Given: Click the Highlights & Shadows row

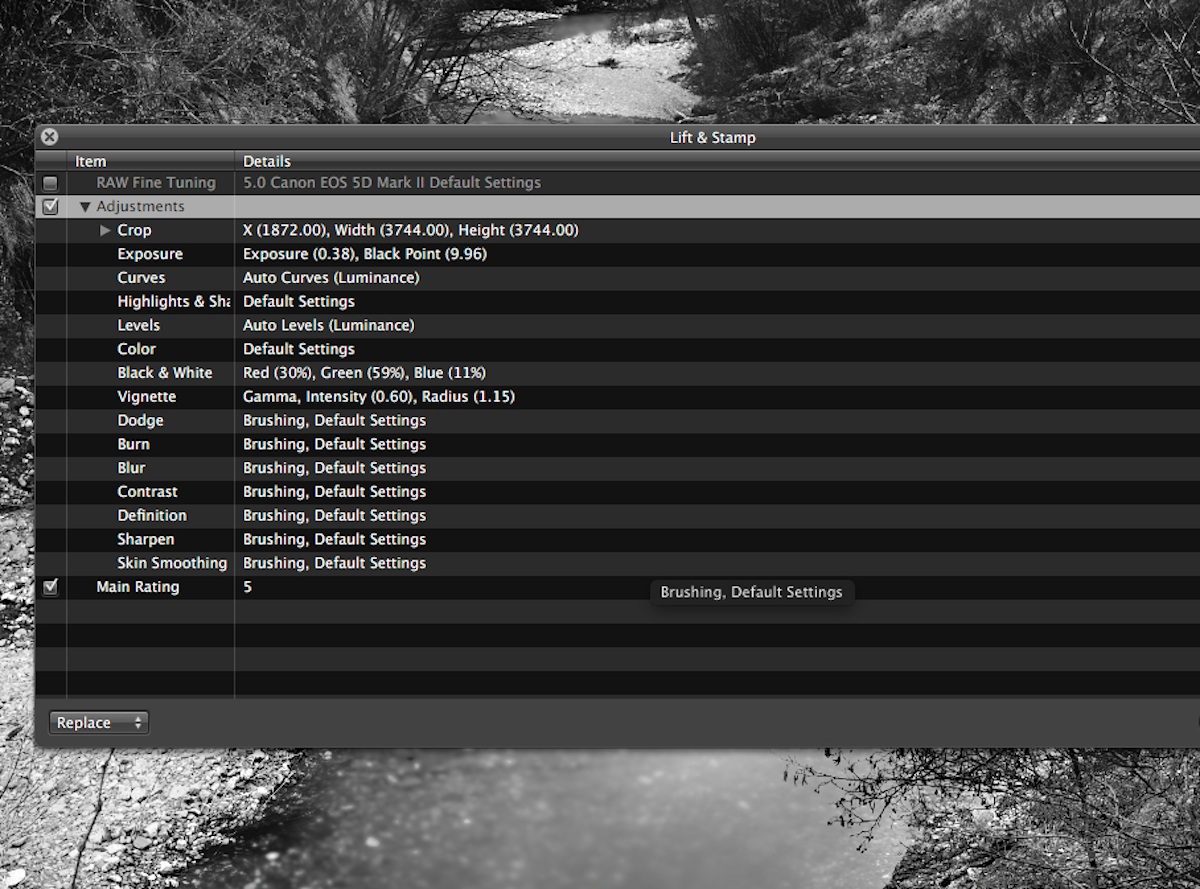Looking at the screenshot, I should (173, 302).
